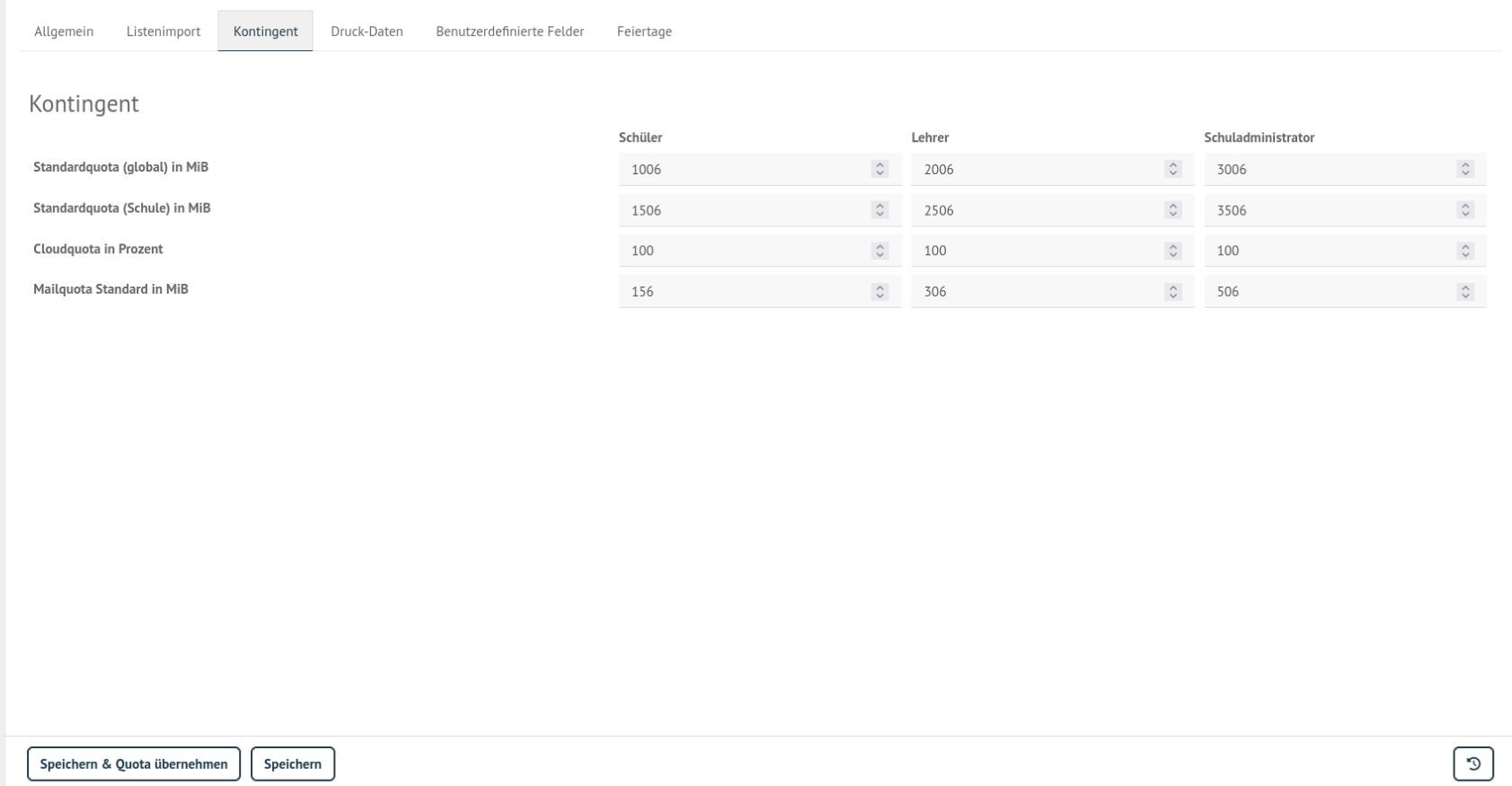Switch to the Listenimport tab
1512x786 pixels.
(164, 31)
